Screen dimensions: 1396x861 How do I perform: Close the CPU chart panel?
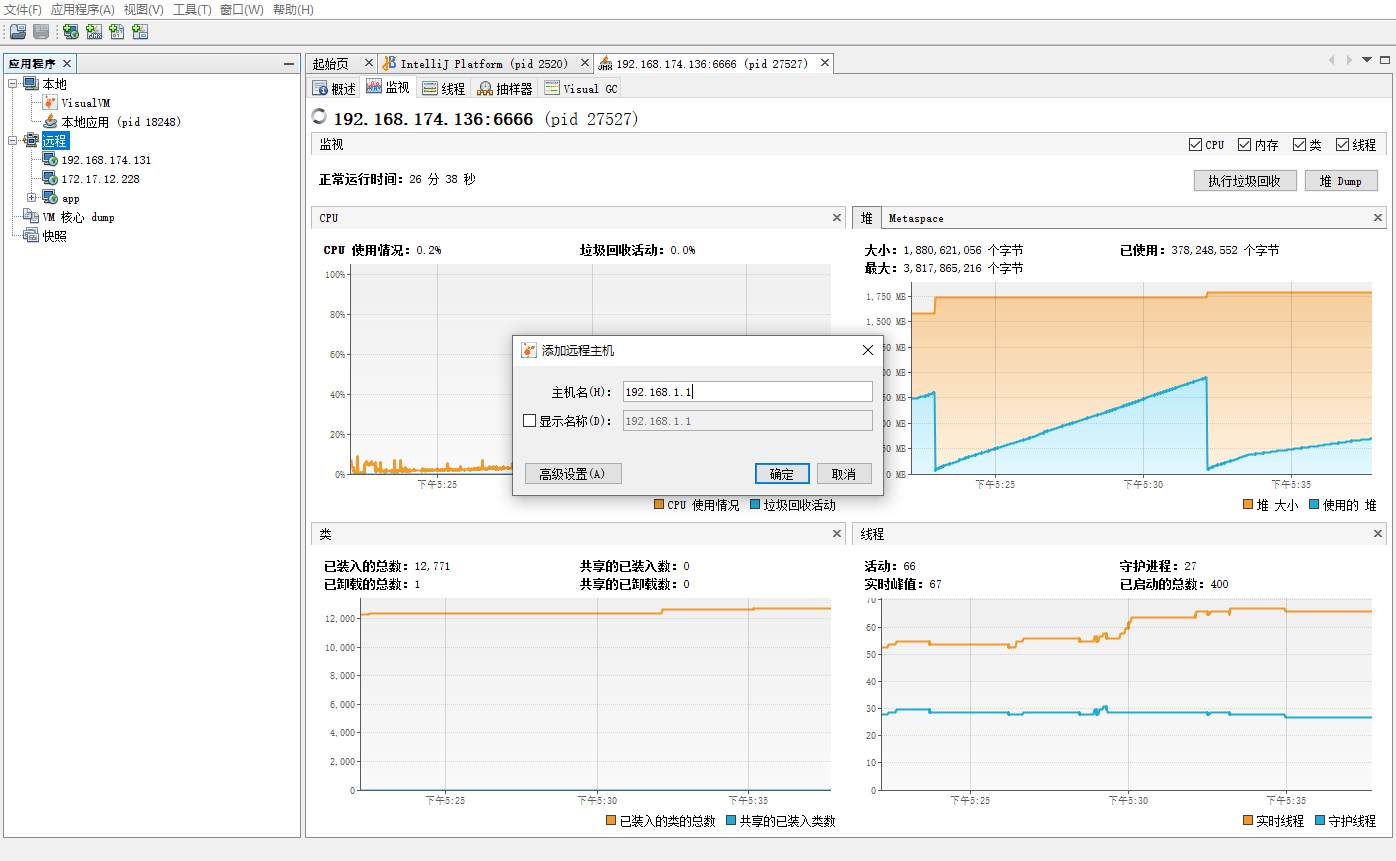(837, 217)
